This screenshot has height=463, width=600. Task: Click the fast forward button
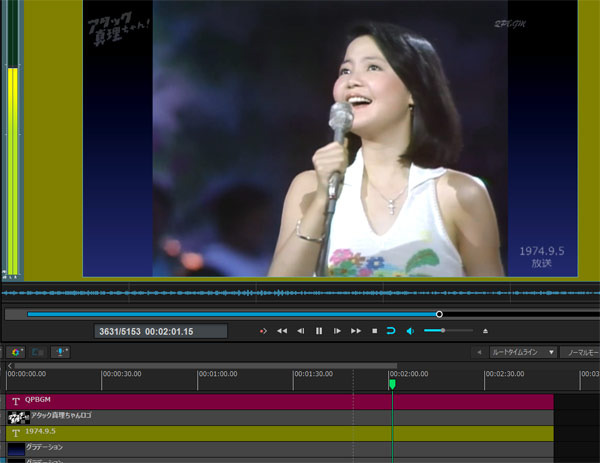point(356,331)
